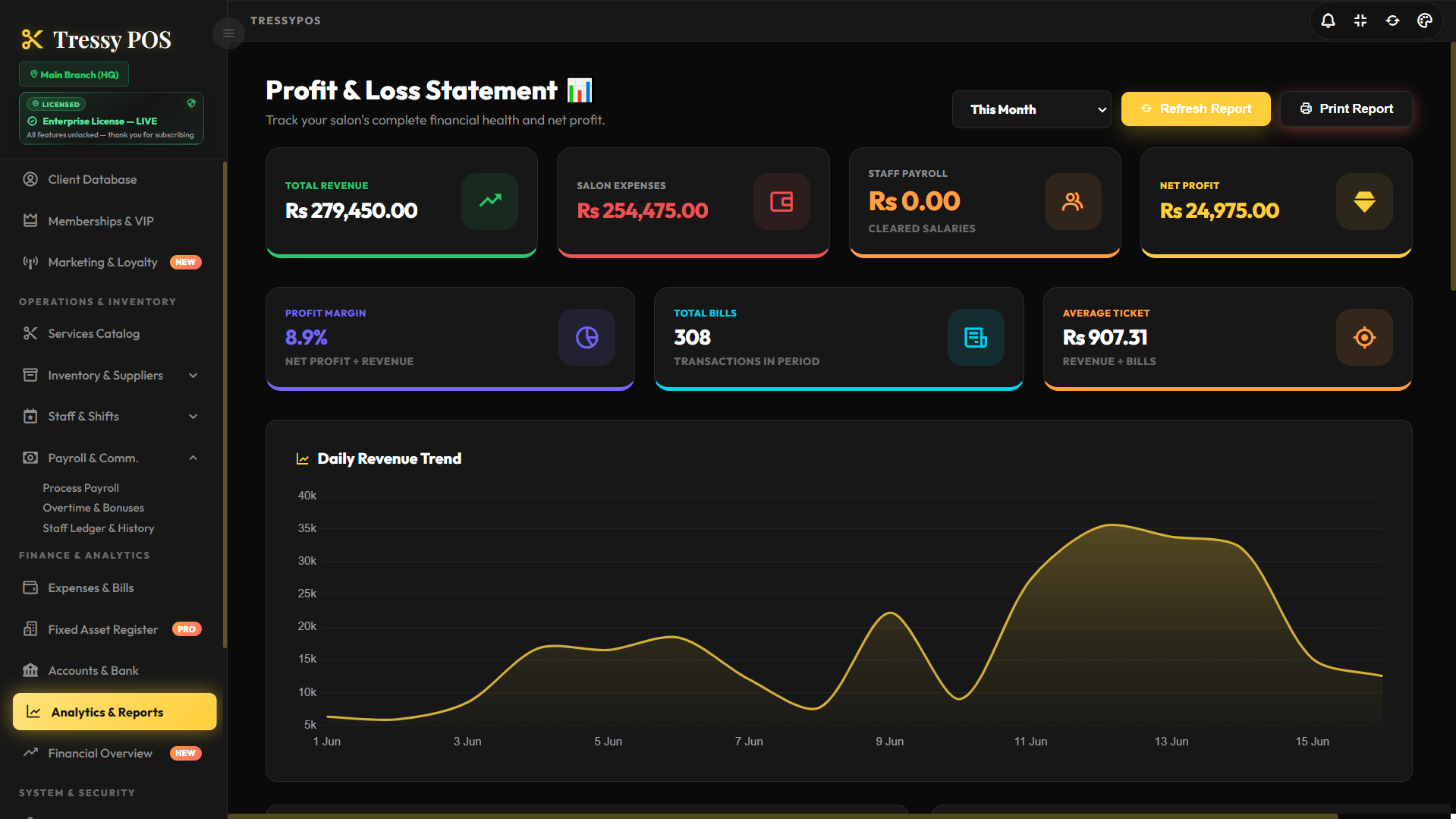Screen dimensions: 1456x819
Task: Open Financial Overview page
Action: (x=114, y=753)
